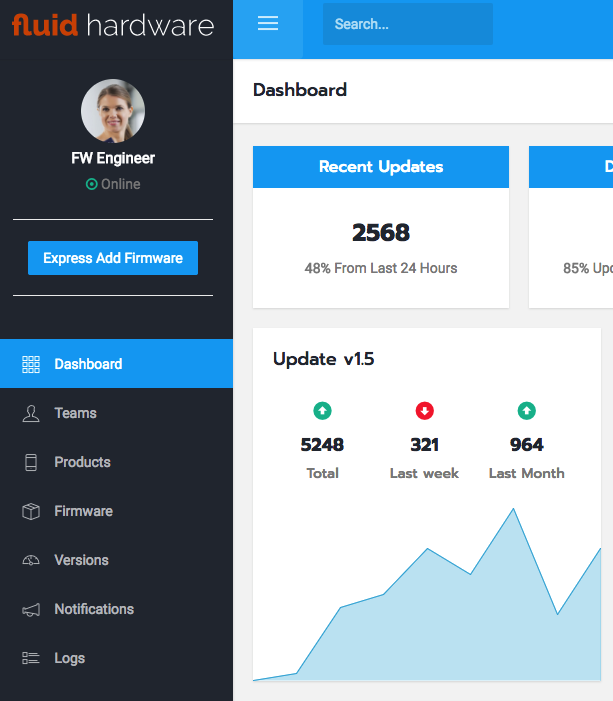613x701 pixels.
Task: Click the Dashboard grid icon
Action: [x=31, y=364]
